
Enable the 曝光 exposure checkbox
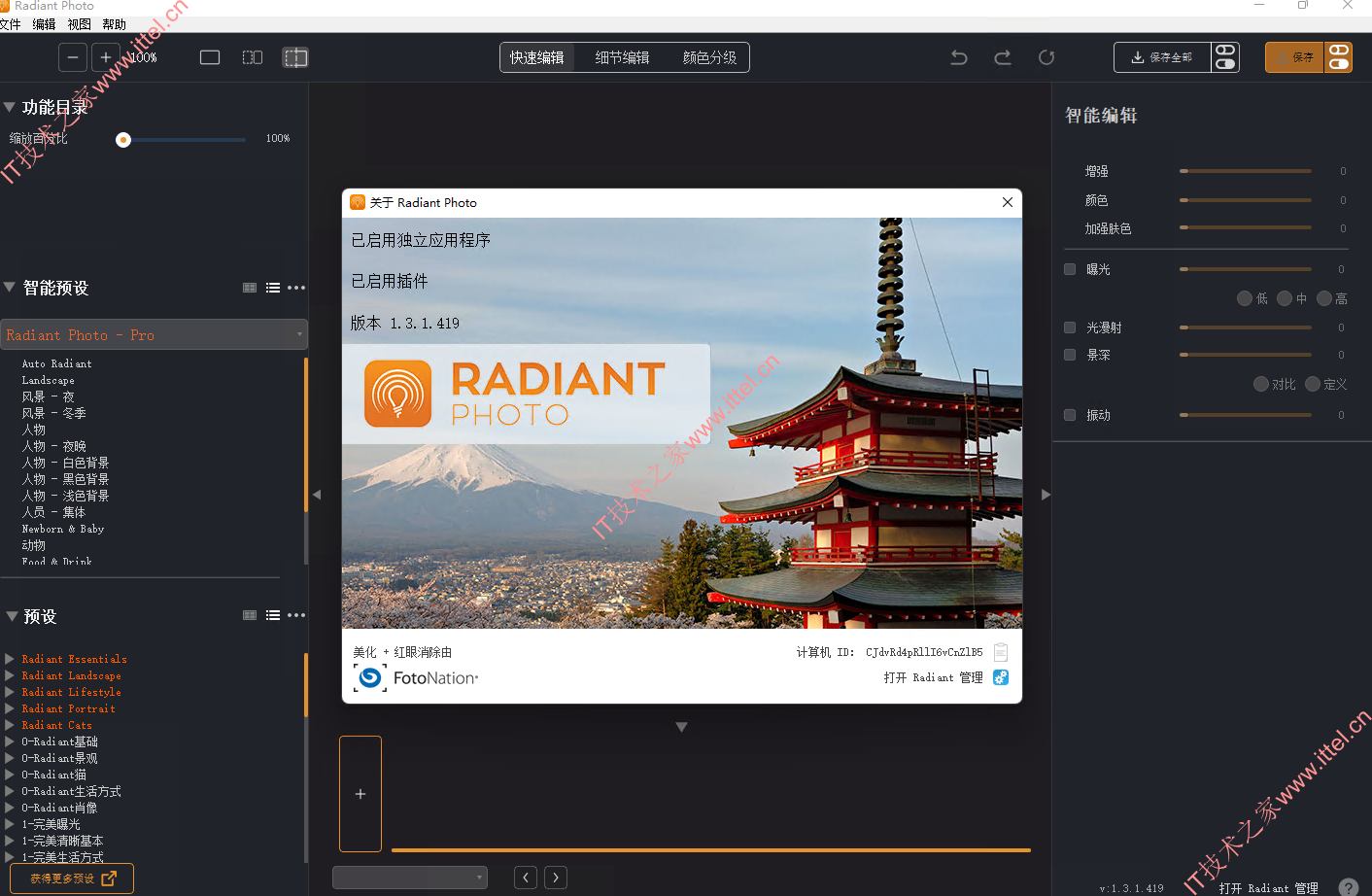1070,269
